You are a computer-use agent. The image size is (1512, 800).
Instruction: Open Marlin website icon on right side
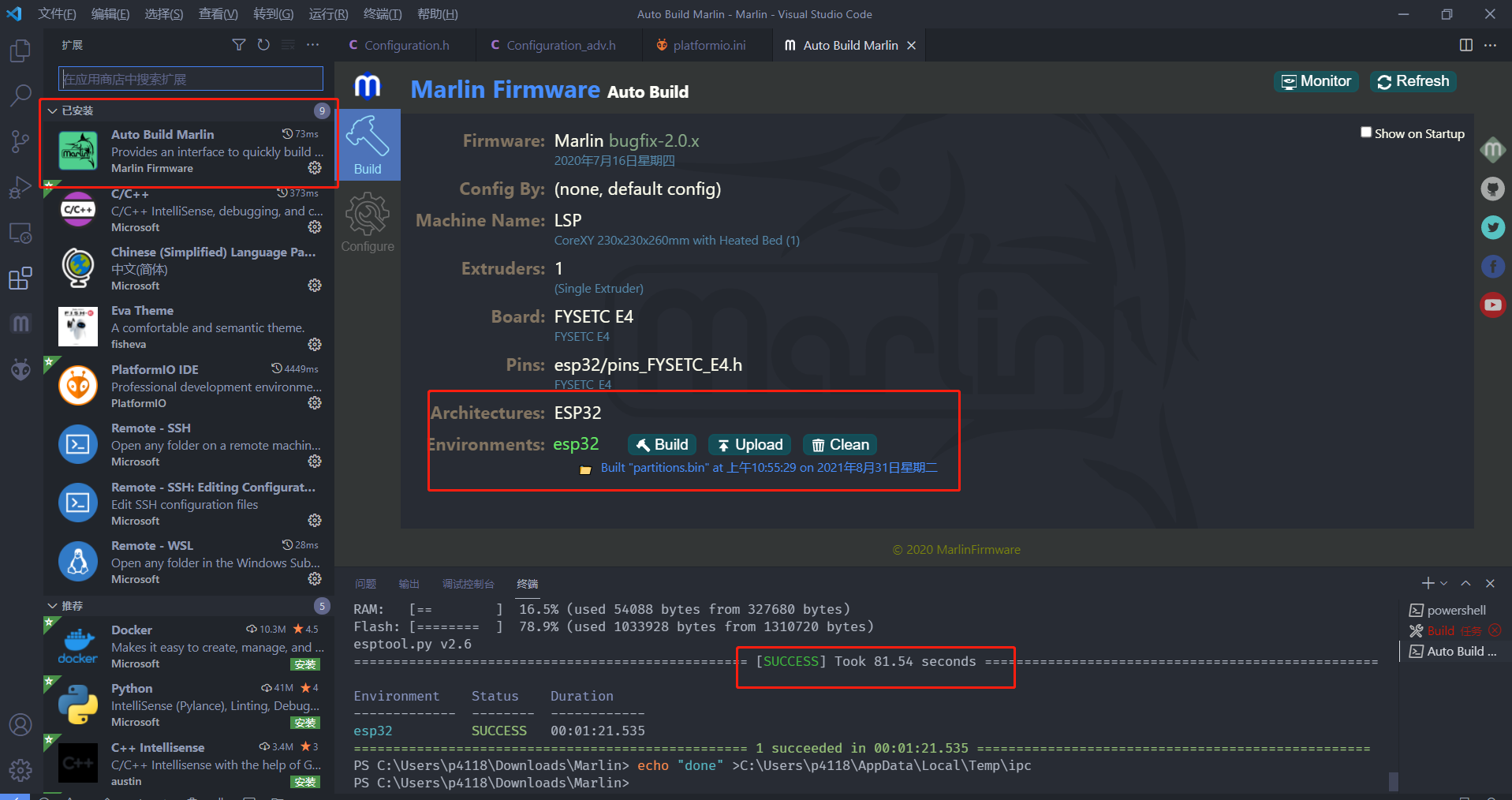pos(1492,150)
